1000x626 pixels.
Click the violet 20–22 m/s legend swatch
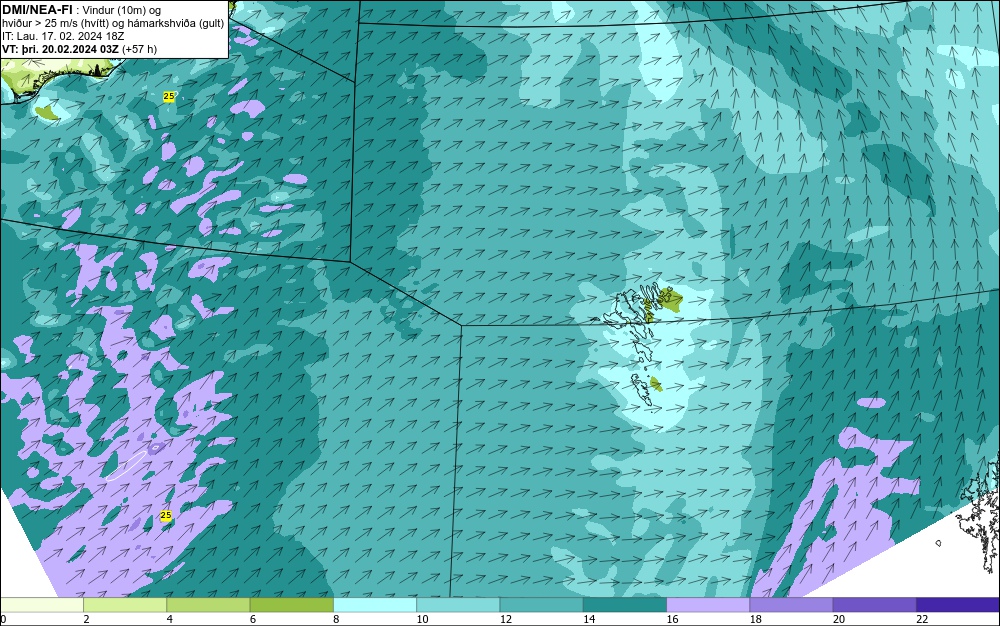coord(874,605)
